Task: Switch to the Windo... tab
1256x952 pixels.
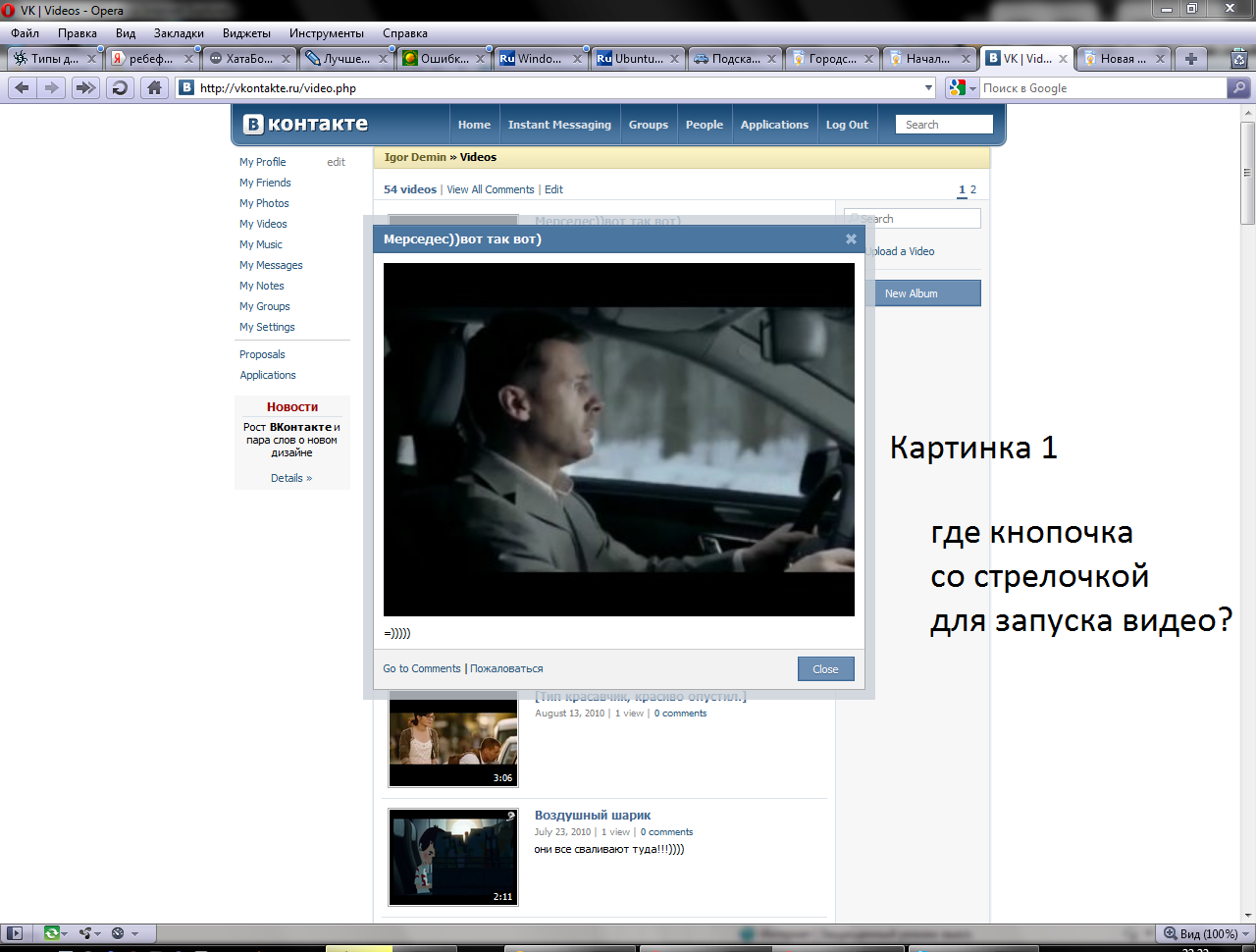Action: (x=541, y=59)
